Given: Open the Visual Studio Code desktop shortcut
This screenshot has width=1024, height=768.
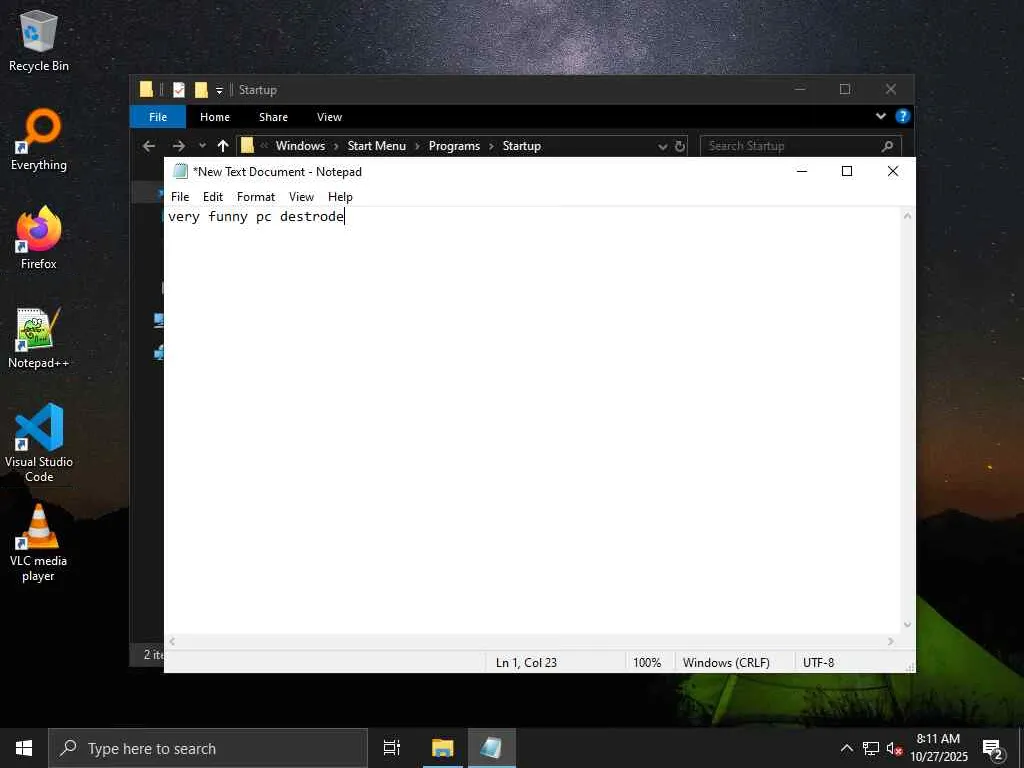Looking at the screenshot, I should click(39, 443).
